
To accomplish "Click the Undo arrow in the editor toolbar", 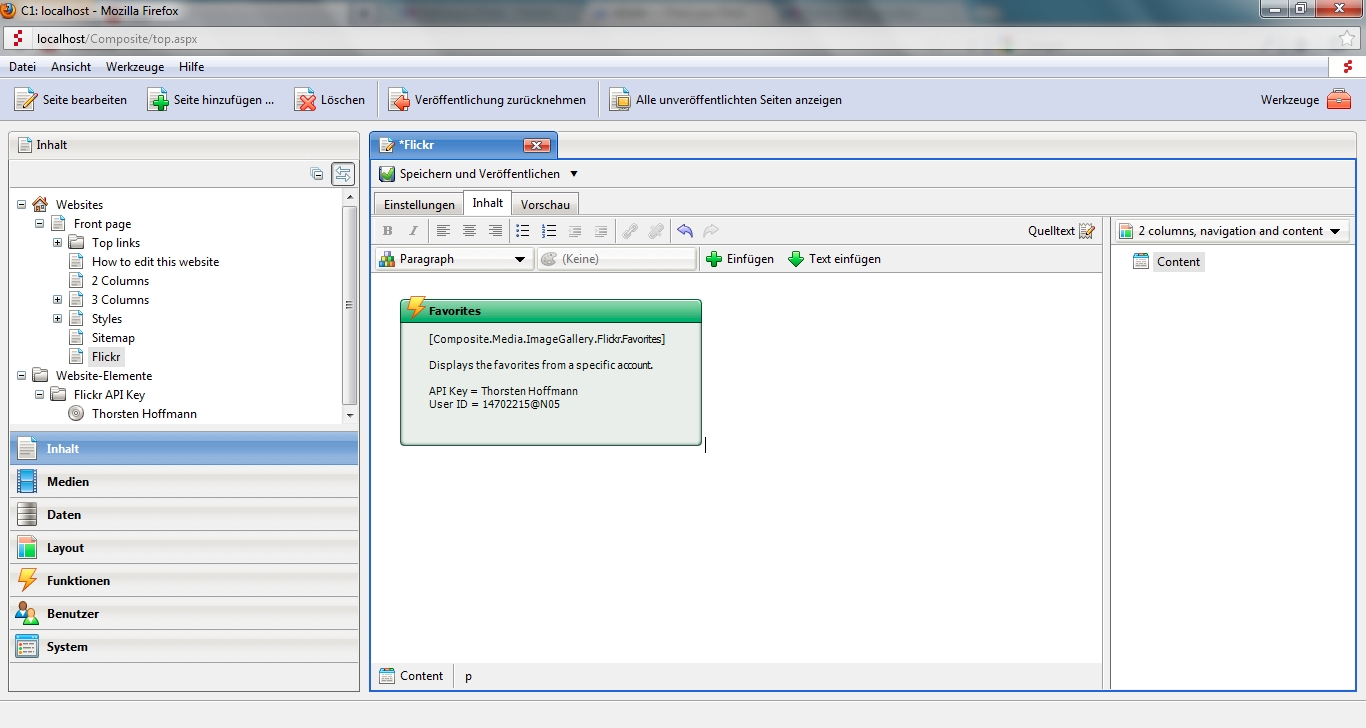I will [685, 231].
